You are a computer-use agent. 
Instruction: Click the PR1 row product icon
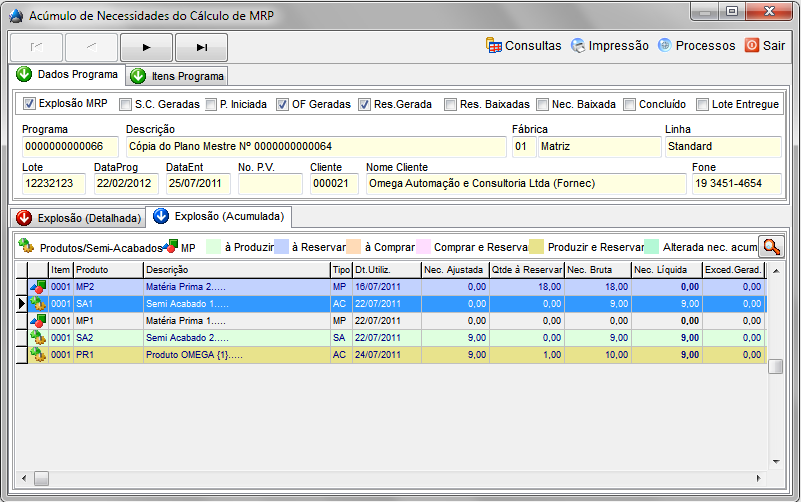(38, 354)
